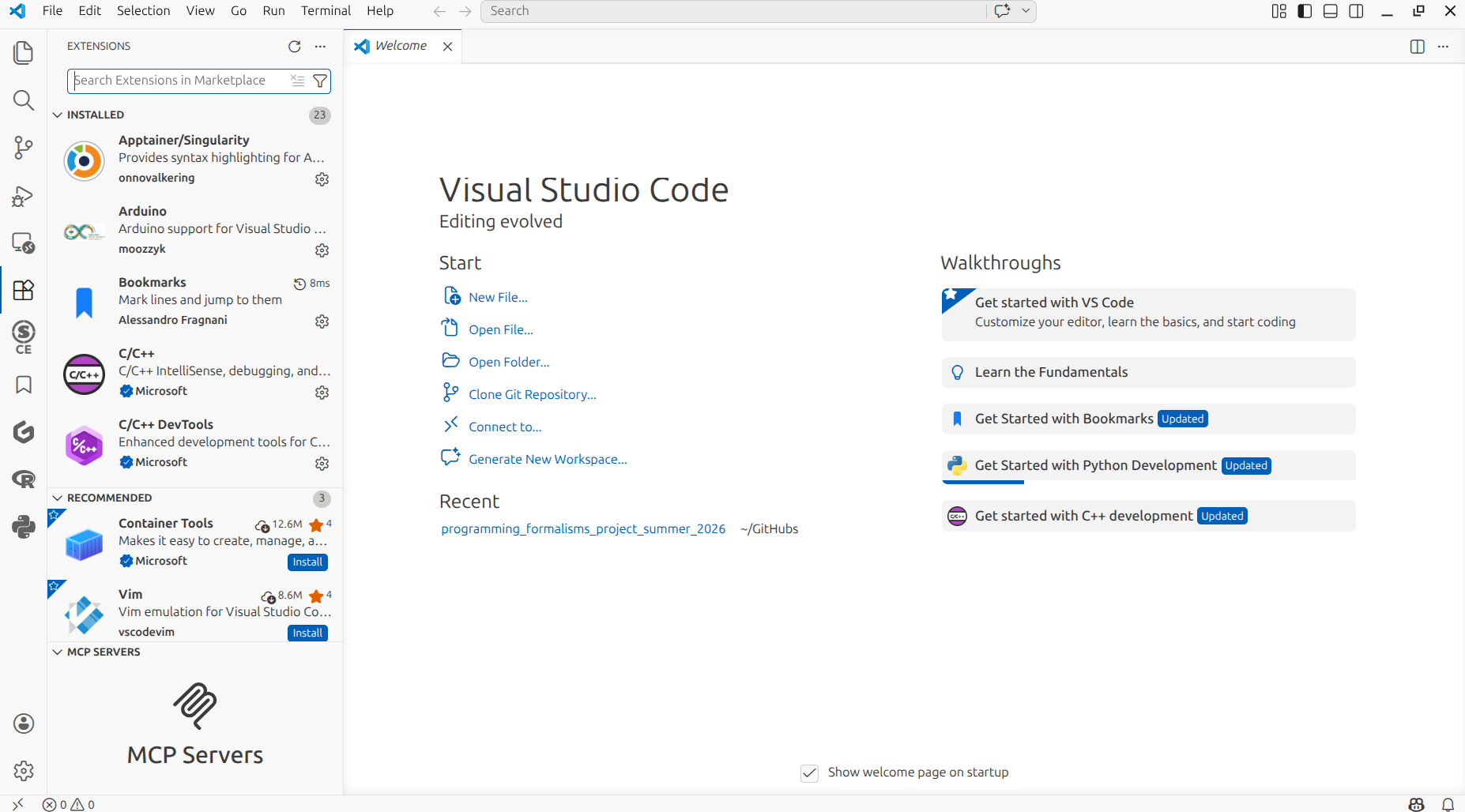
Task: Open recent project programming_formalisms_project_summer_2026
Action: tap(583, 529)
